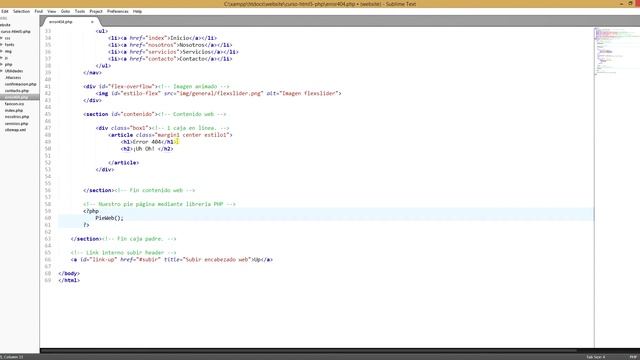The width and height of the screenshot is (640, 360).
Task: Open the Goto menu
Action: (x=65, y=11)
